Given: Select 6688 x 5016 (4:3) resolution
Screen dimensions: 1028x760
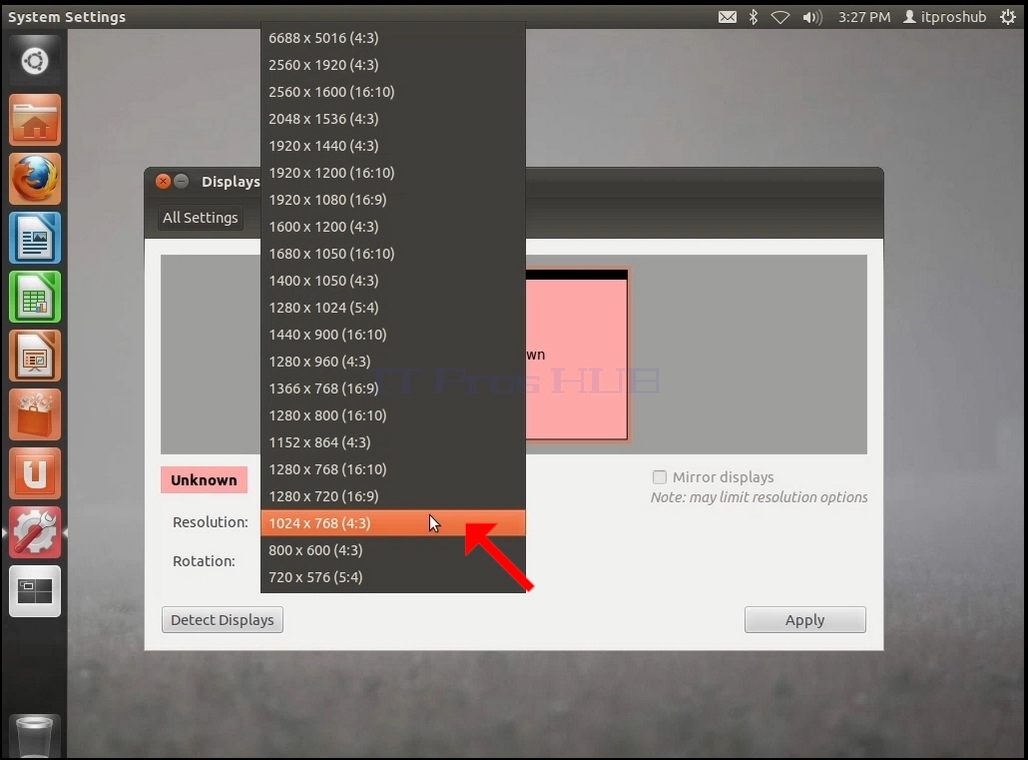Looking at the screenshot, I should (x=393, y=38).
